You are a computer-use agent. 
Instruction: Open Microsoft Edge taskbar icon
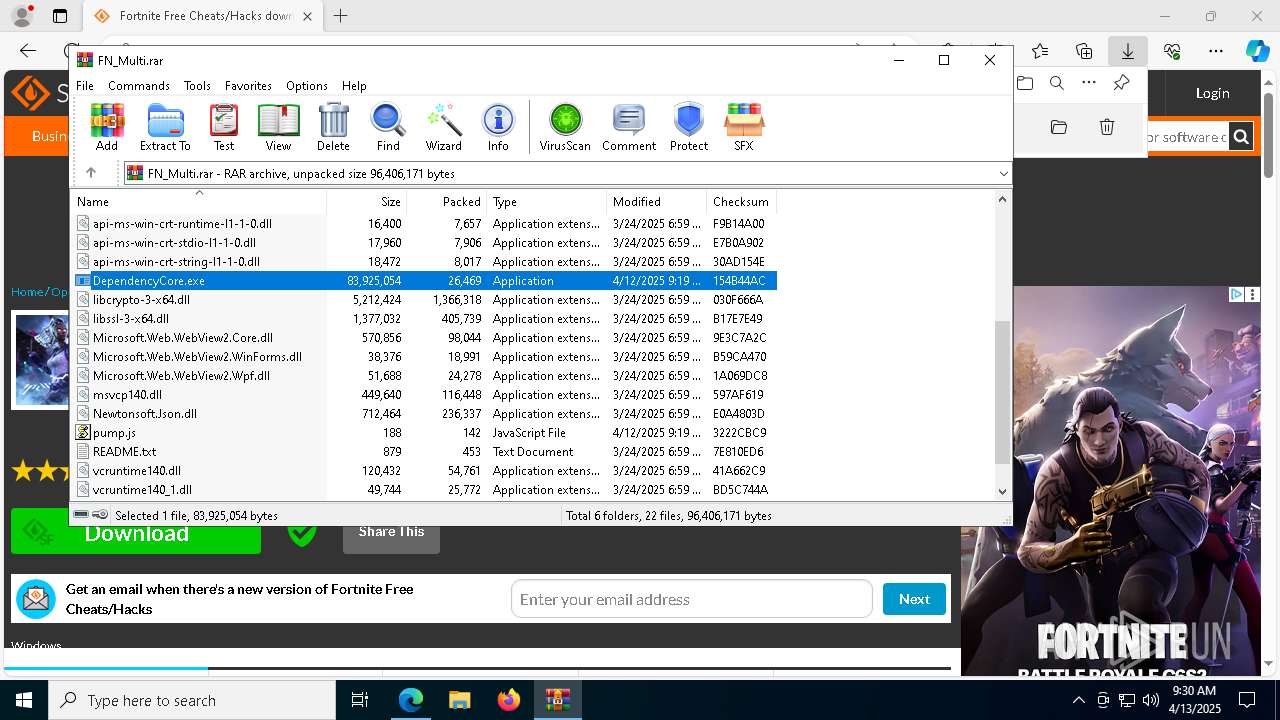[x=410, y=700]
